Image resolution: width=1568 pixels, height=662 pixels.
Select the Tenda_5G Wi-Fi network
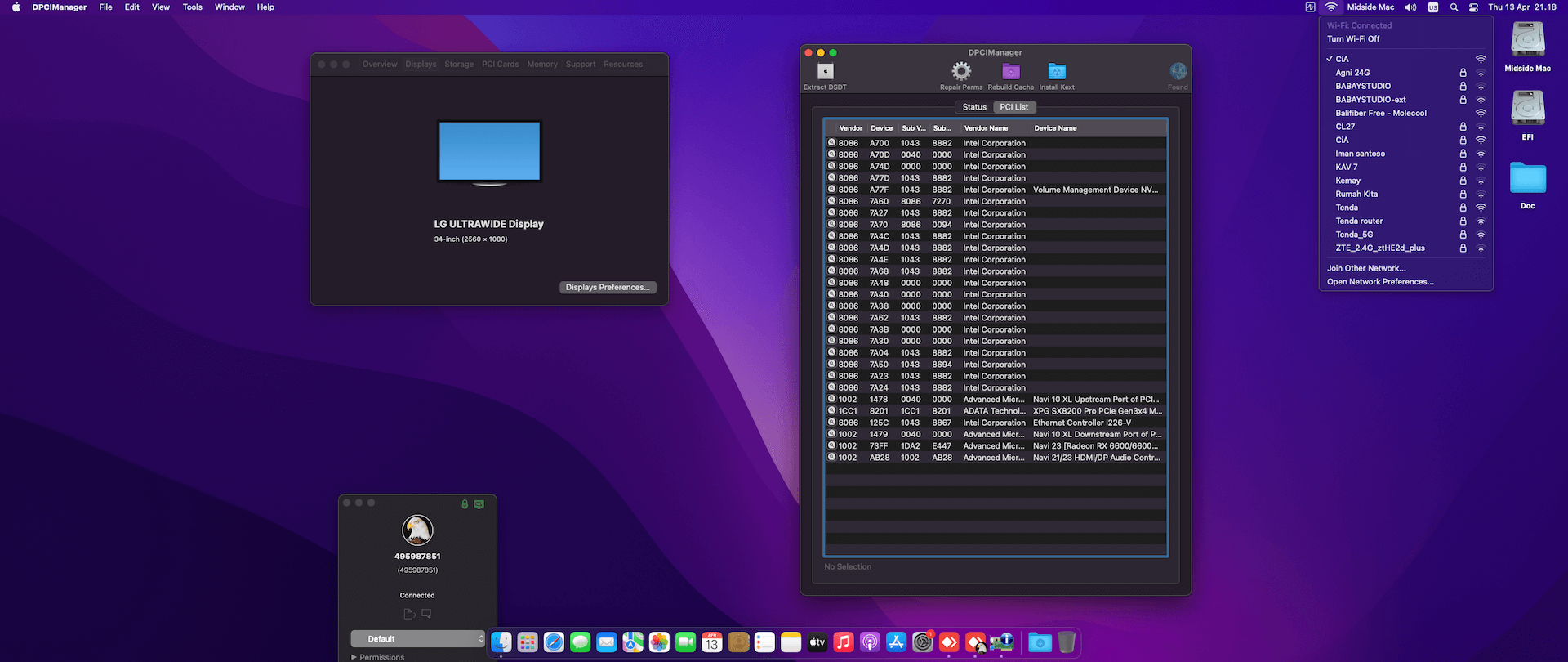tap(1354, 235)
